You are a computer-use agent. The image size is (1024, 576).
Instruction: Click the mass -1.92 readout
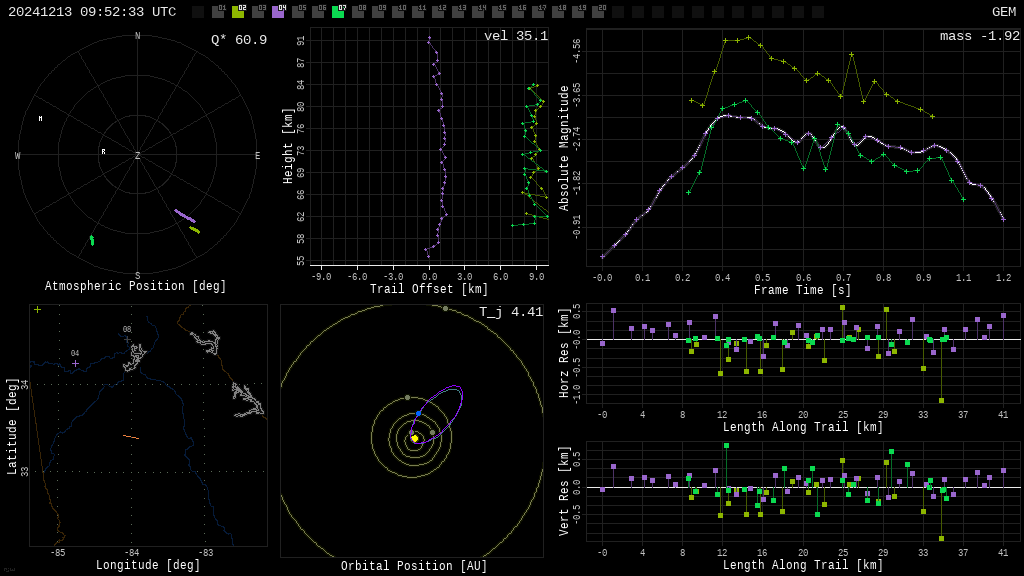(x=979, y=37)
